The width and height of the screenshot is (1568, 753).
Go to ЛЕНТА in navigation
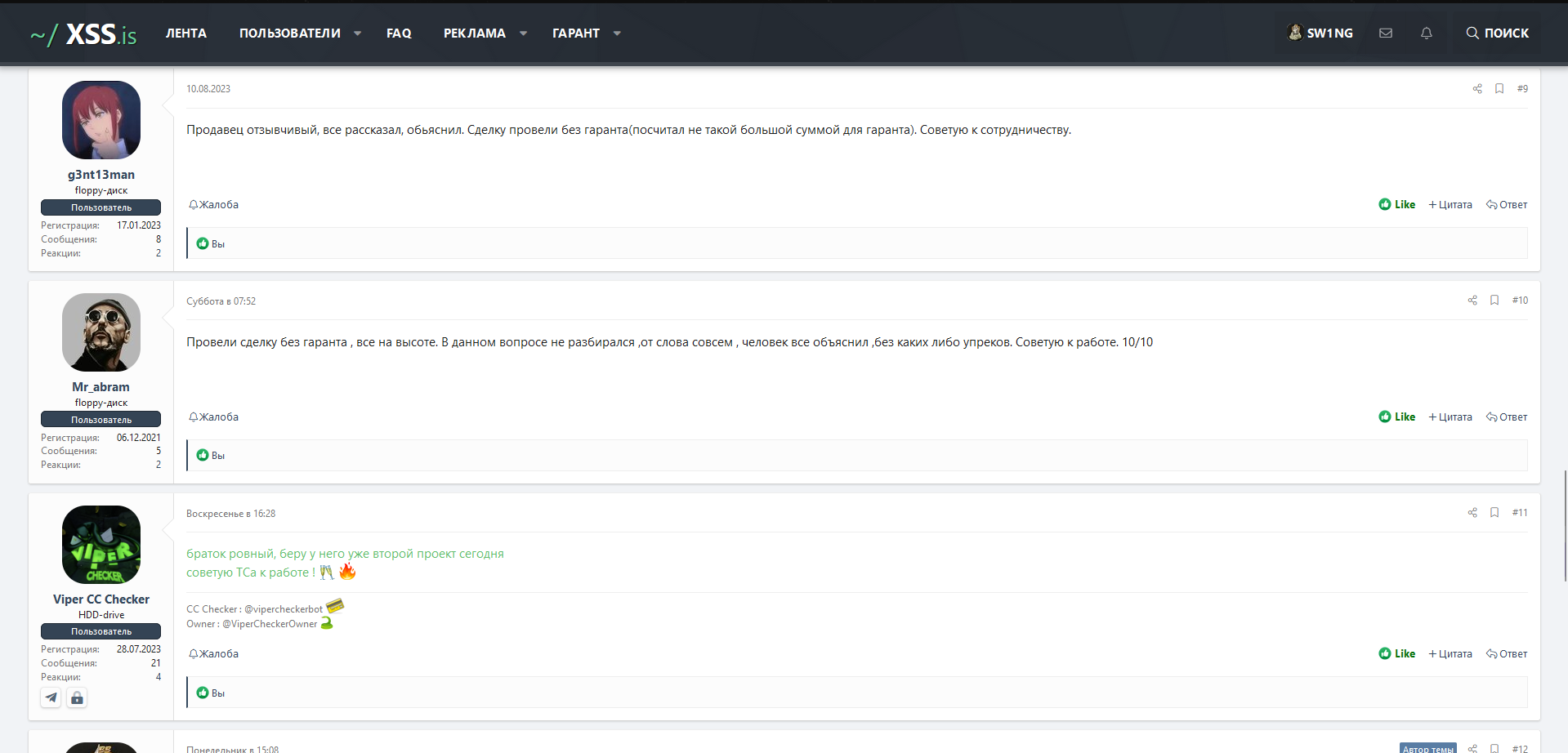click(186, 33)
